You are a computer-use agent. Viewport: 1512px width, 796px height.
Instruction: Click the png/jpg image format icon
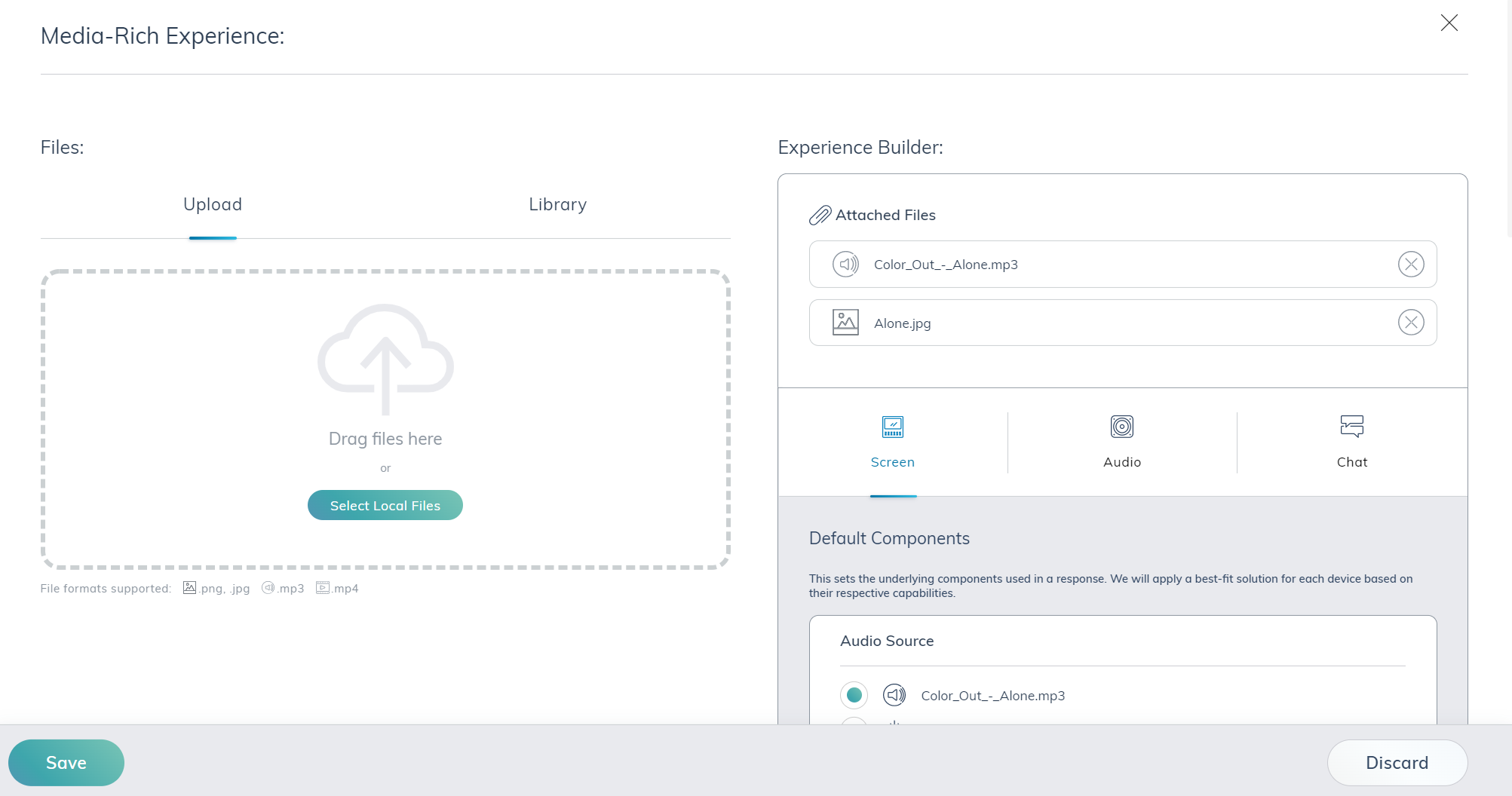[190, 588]
